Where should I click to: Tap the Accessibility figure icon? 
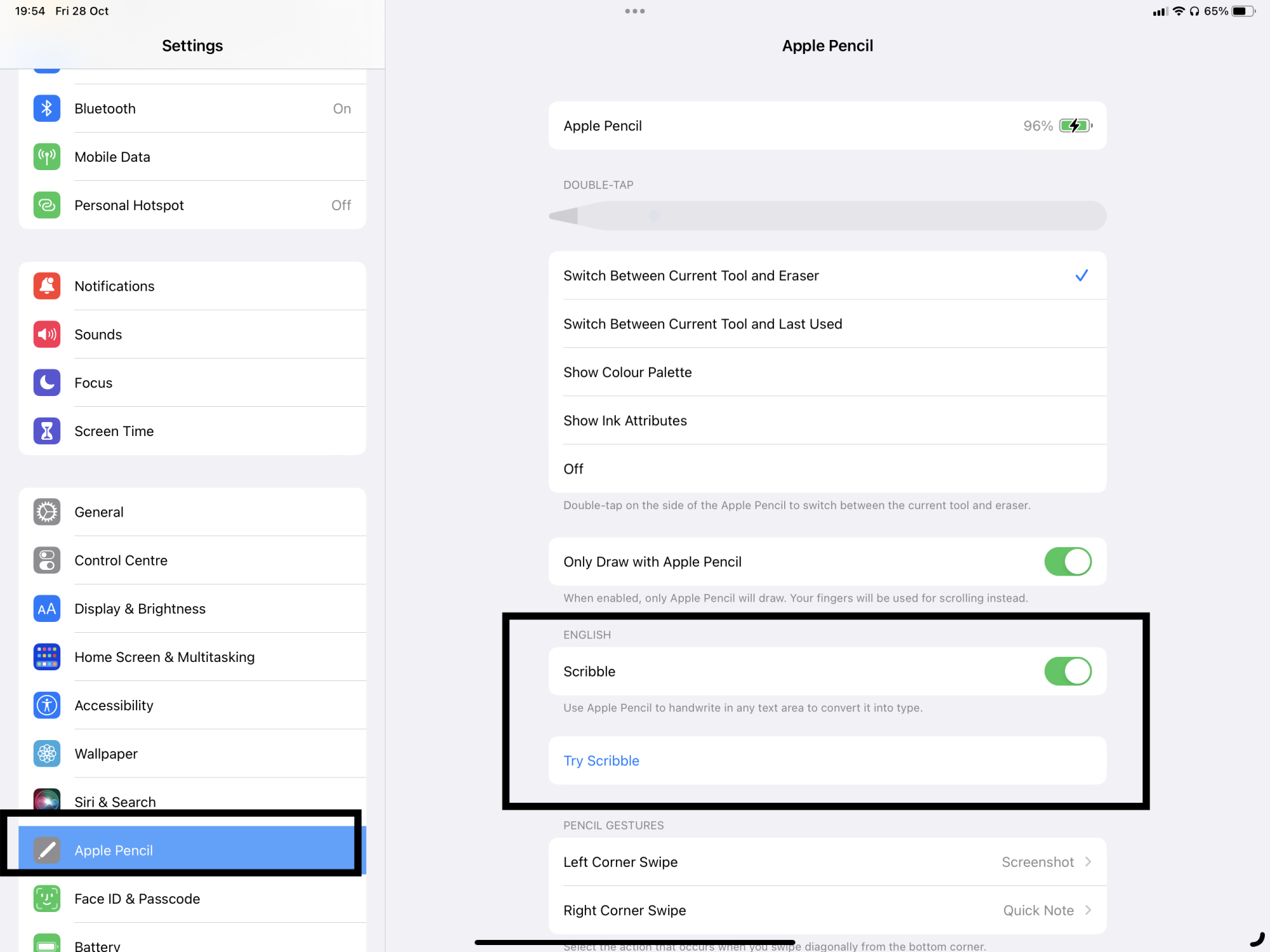pyautogui.click(x=46, y=705)
